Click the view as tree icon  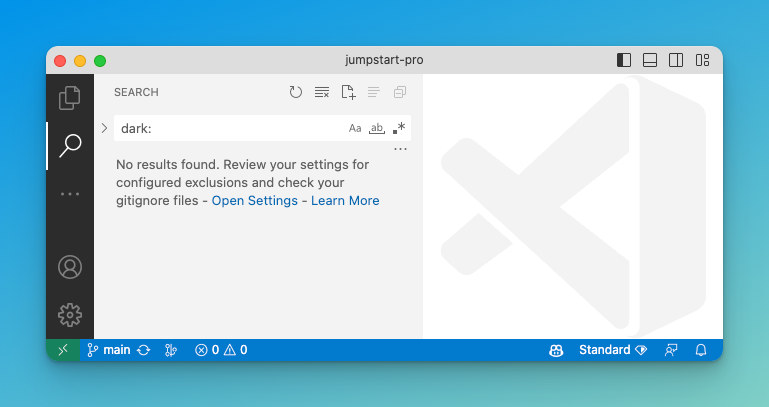tap(374, 92)
